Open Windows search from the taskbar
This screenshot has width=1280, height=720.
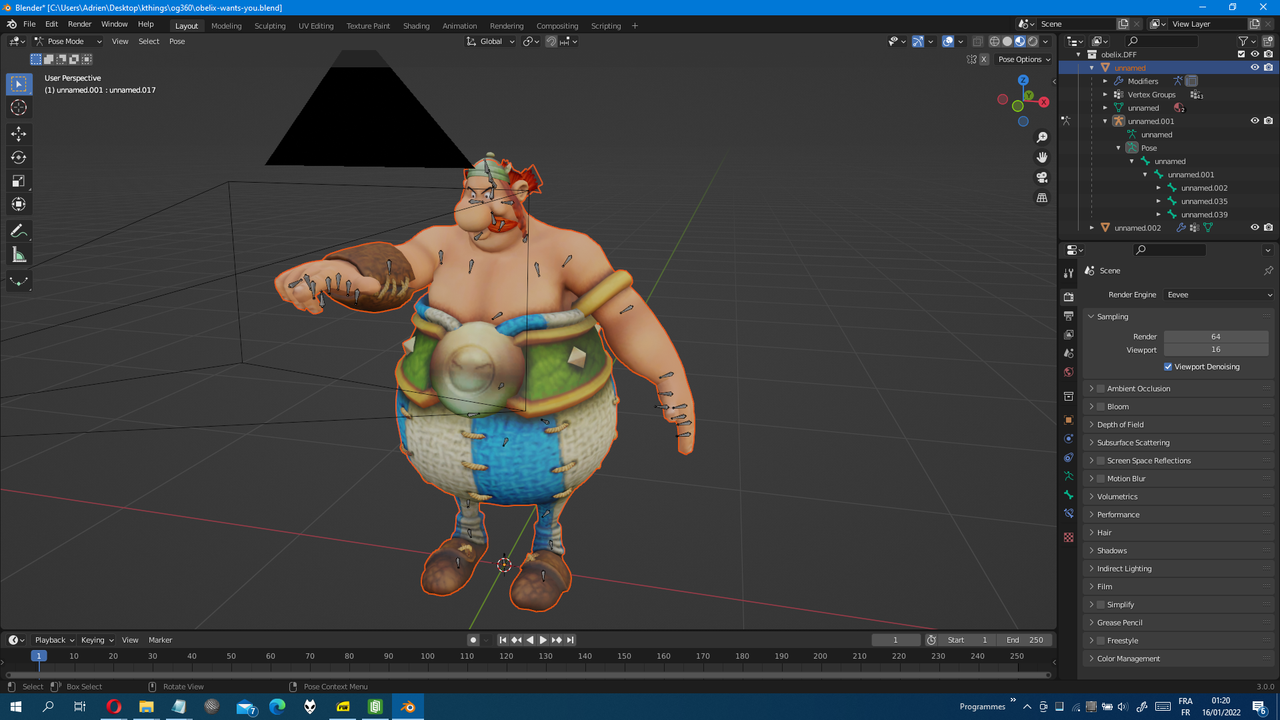click(x=48, y=707)
